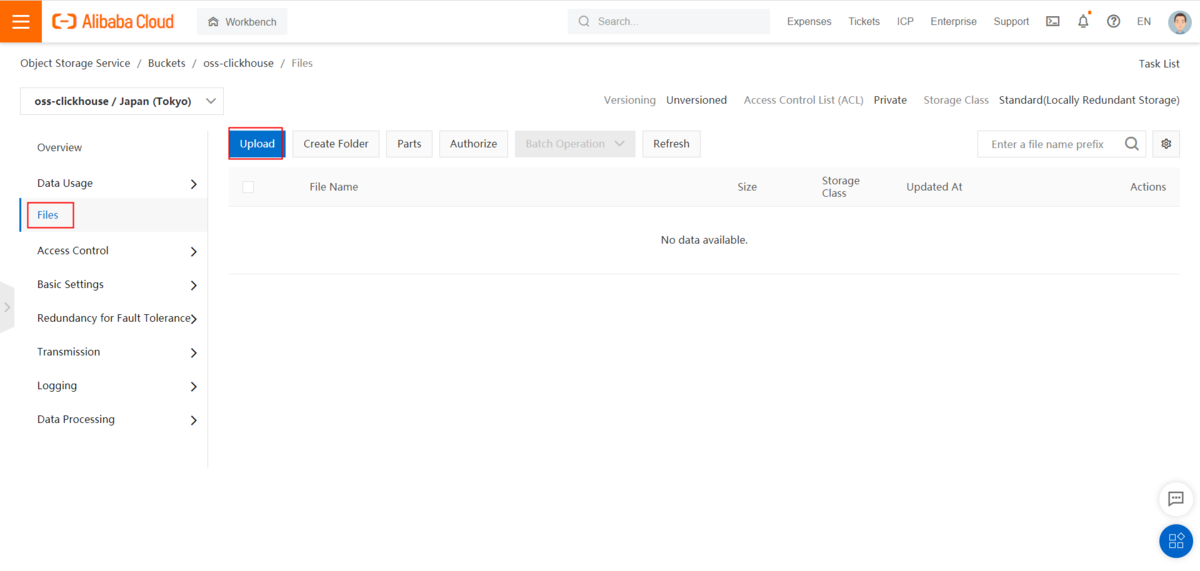
Task: Click Standard(Locally Redundant Storage) value
Action: pos(1089,100)
